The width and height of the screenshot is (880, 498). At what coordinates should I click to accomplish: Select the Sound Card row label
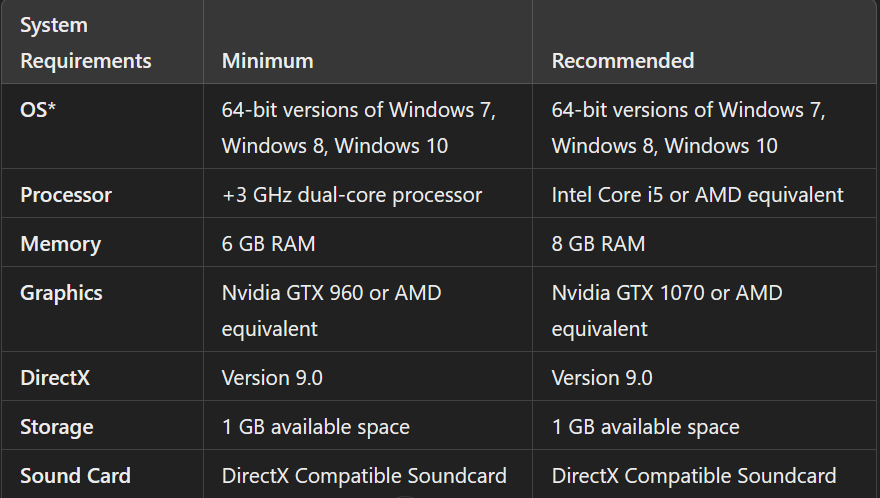(75, 476)
